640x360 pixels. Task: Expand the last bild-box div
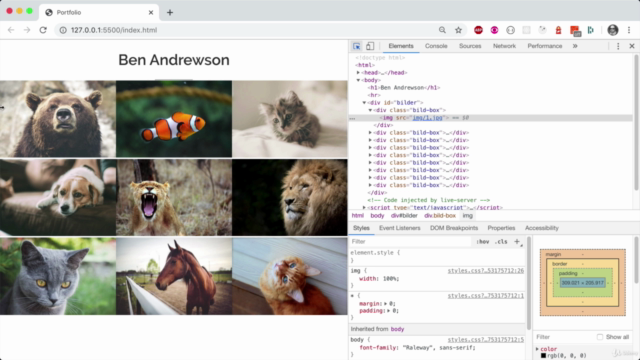pyautogui.click(x=371, y=185)
